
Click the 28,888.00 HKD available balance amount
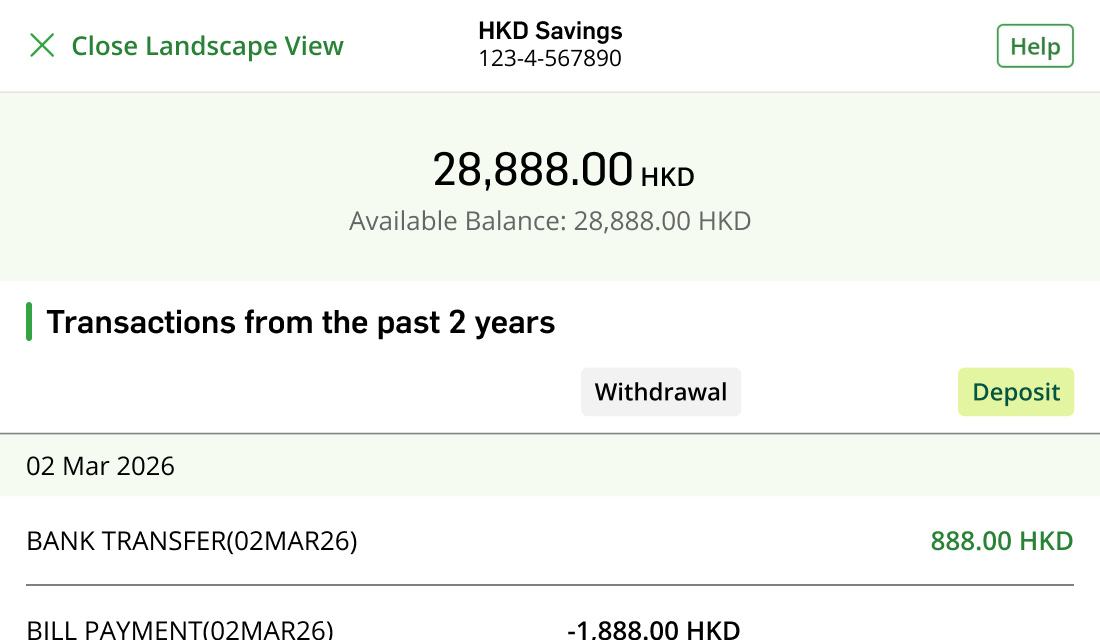coord(662,221)
